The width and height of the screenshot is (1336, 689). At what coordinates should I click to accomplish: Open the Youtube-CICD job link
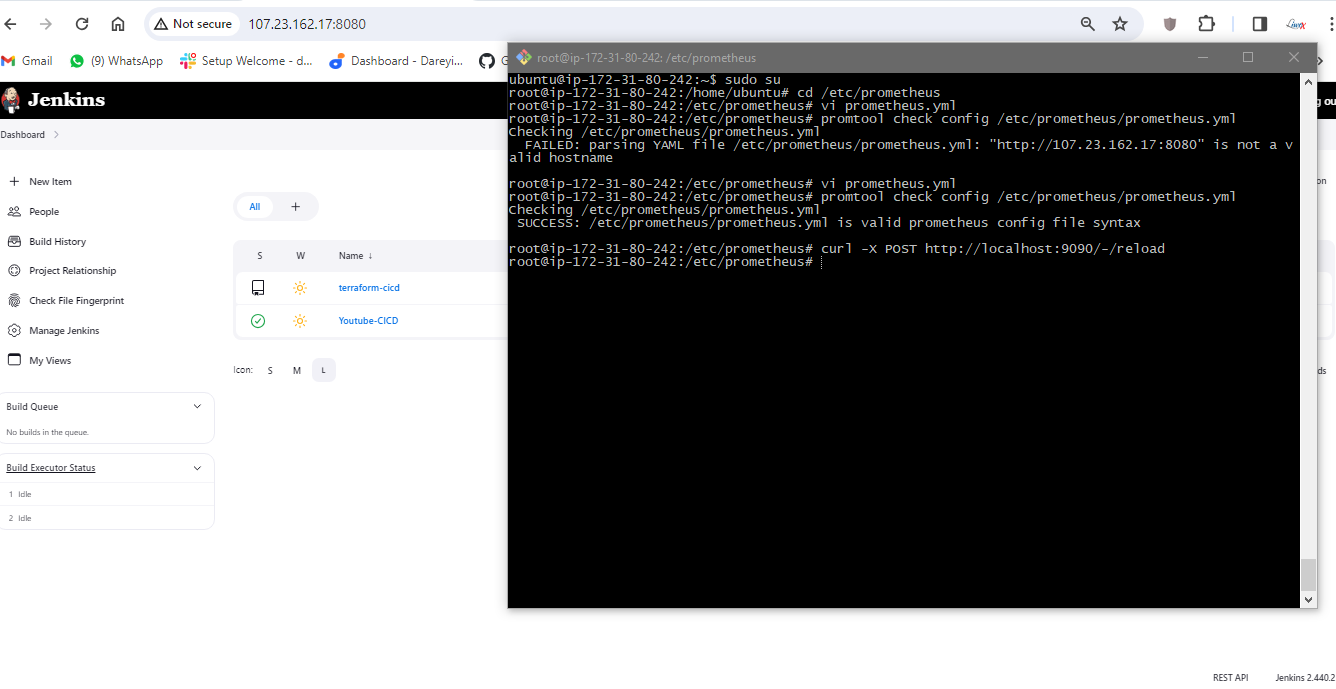tap(368, 321)
